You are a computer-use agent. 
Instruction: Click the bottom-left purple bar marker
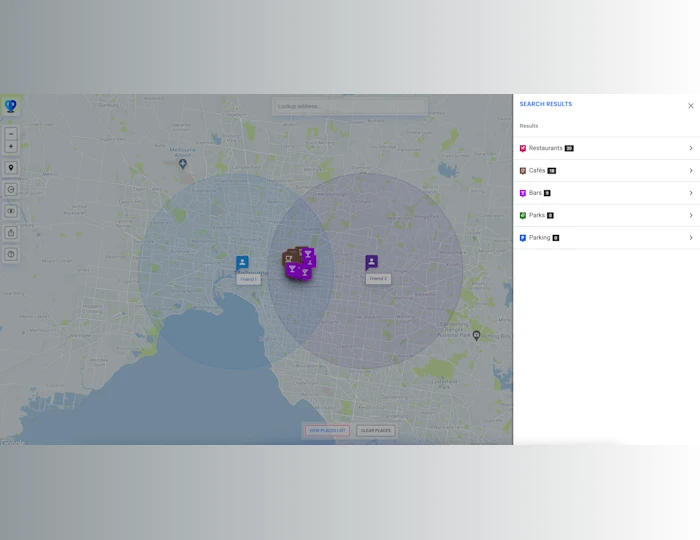(x=292, y=269)
